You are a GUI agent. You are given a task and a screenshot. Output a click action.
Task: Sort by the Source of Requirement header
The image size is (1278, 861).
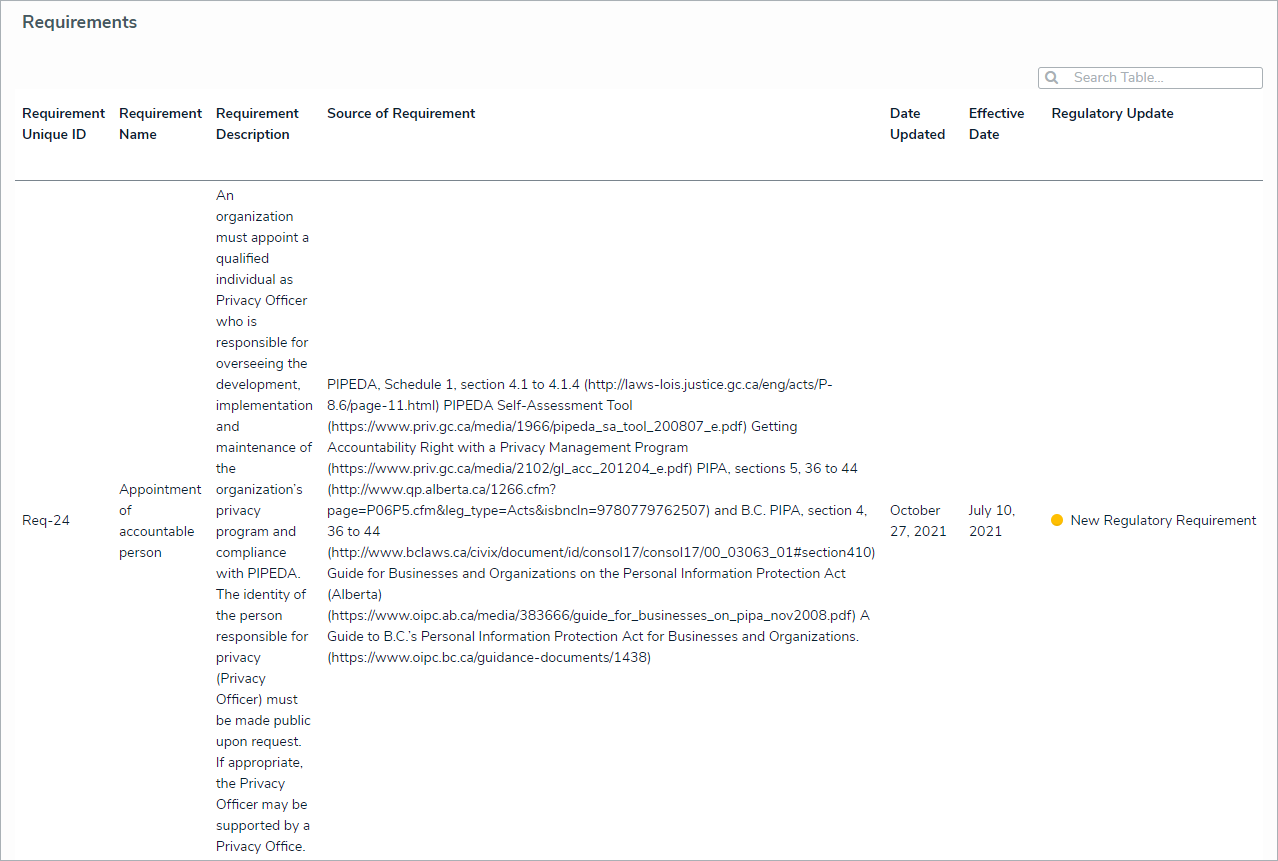(x=401, y=114)
